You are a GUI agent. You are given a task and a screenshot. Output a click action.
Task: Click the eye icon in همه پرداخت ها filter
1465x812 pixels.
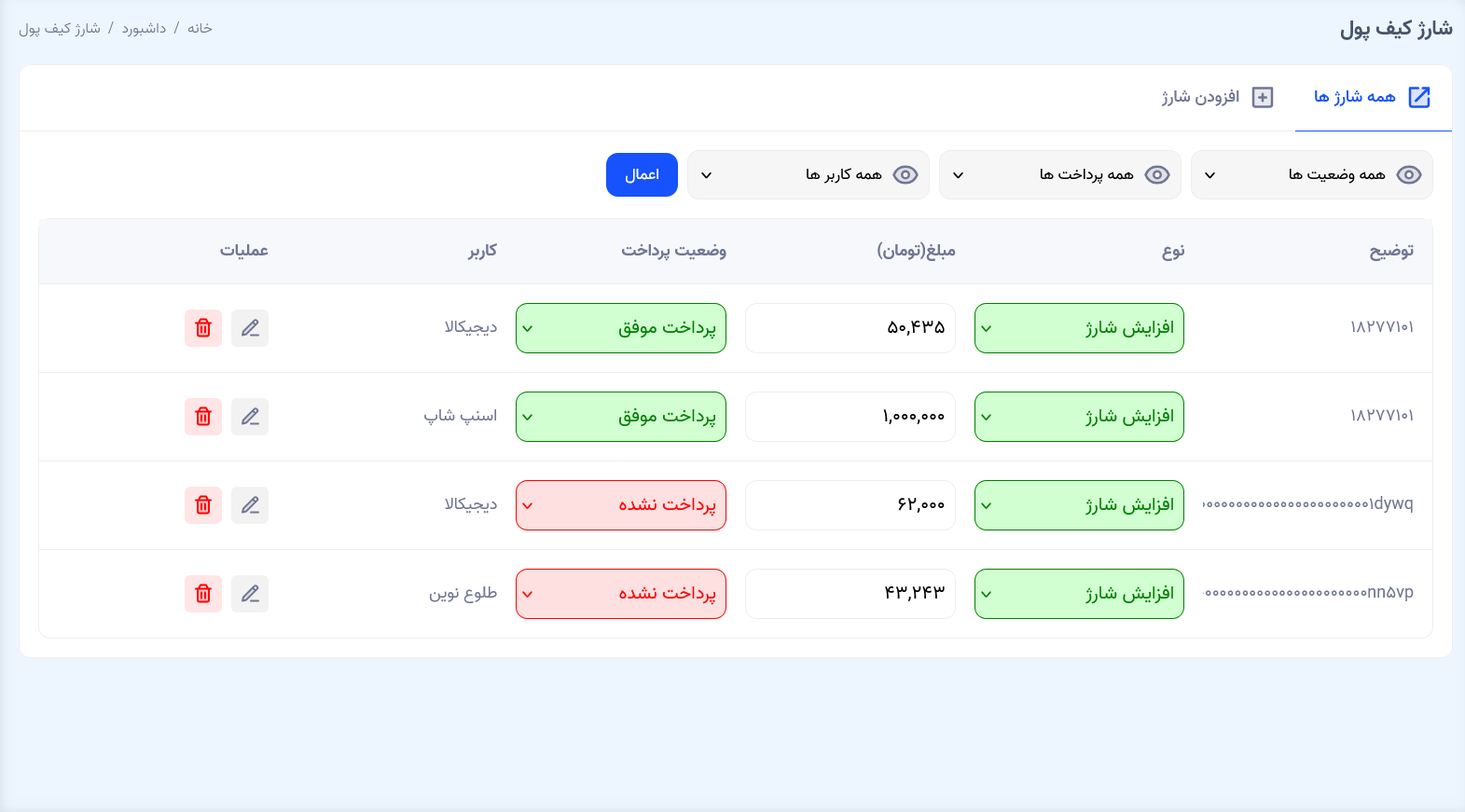tap(1156, 175)
